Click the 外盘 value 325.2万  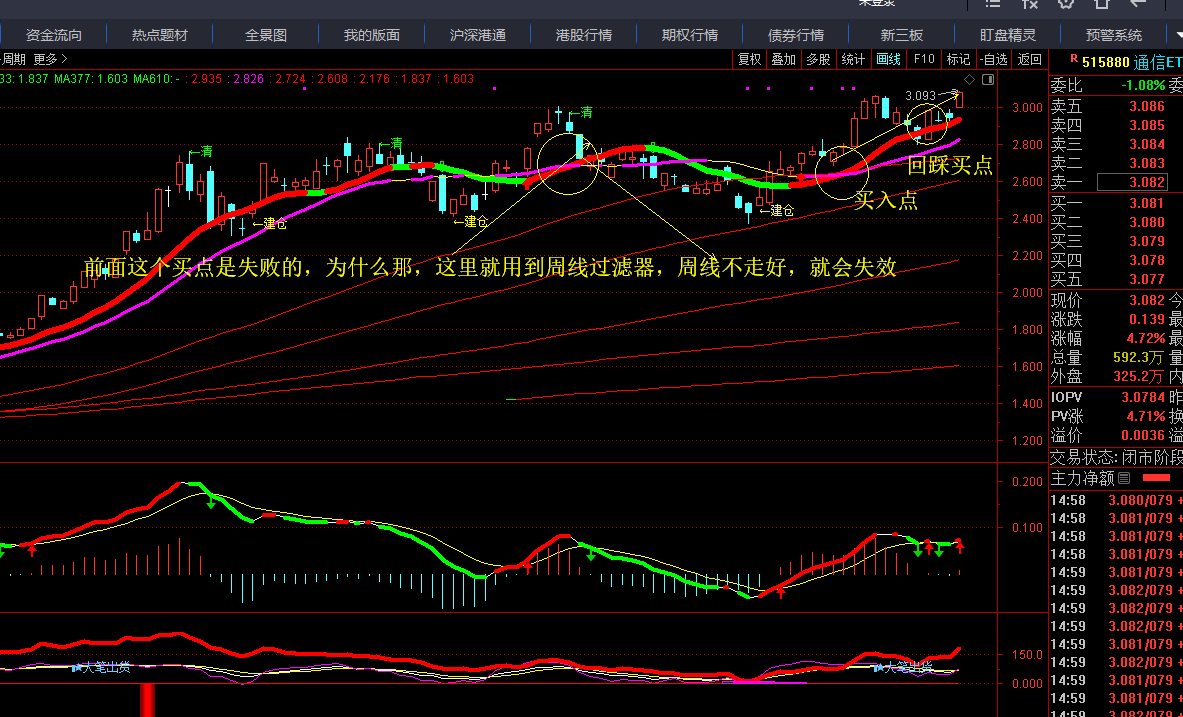[x=1138, y=376]
